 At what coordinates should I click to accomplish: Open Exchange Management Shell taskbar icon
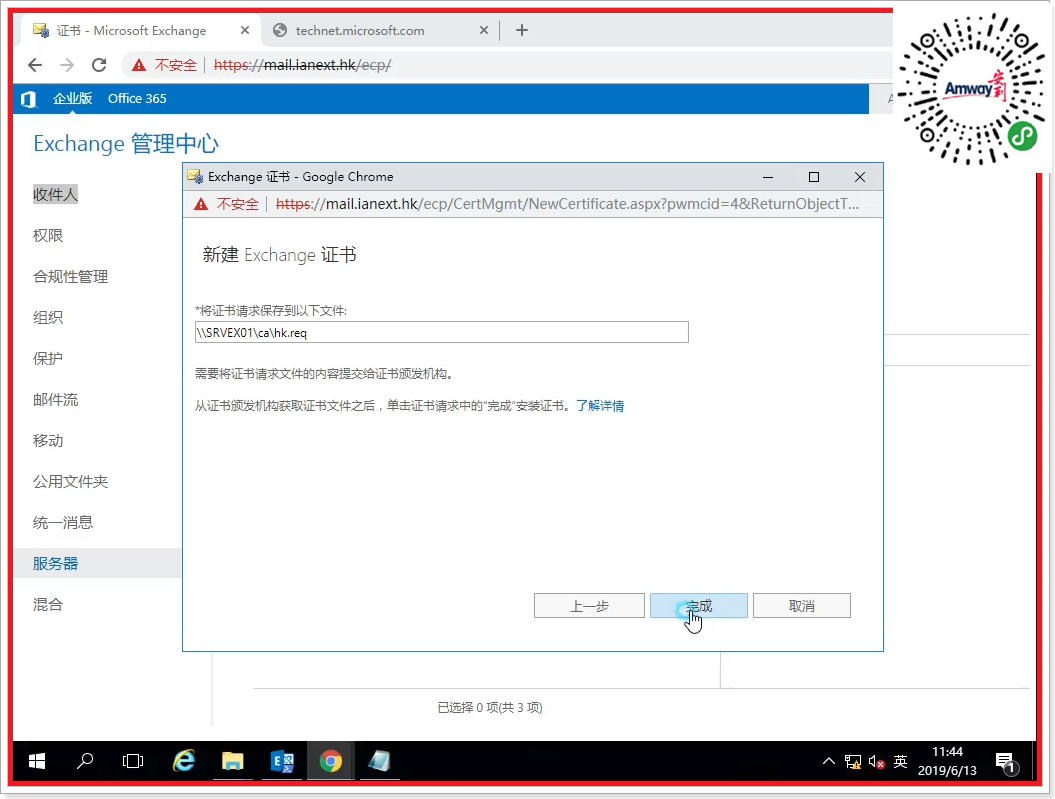(x=282, y=761)
